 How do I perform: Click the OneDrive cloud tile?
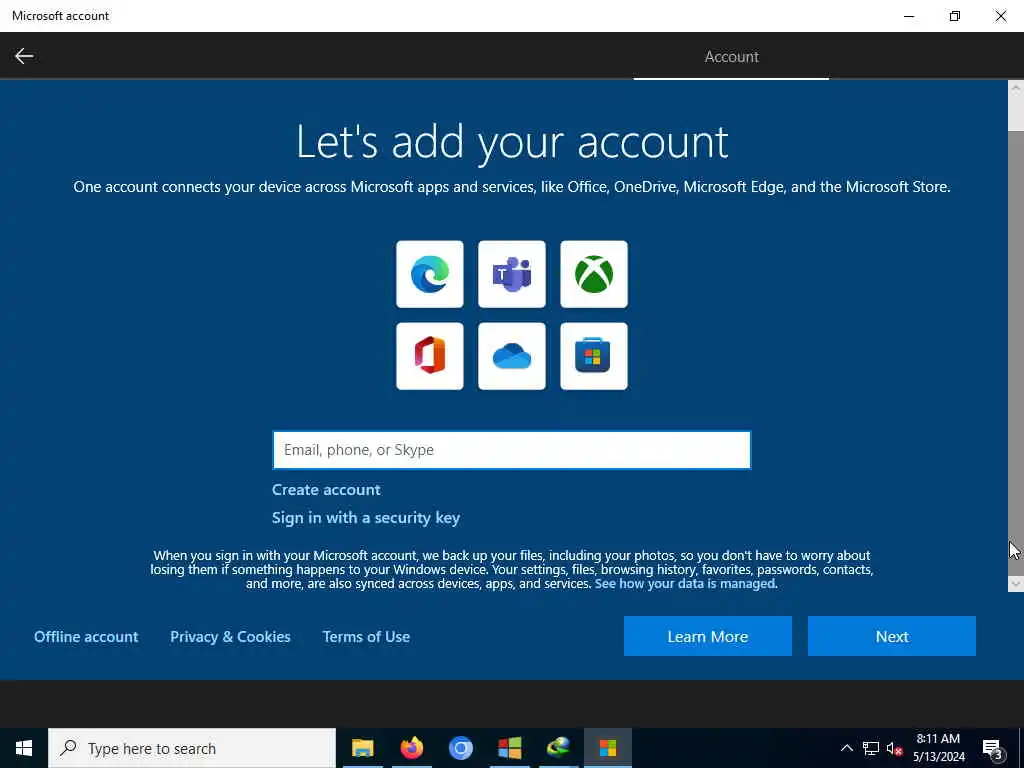coord(512,356)
